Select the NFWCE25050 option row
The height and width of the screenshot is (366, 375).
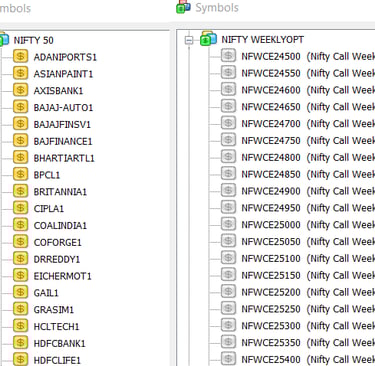(298, 241)
